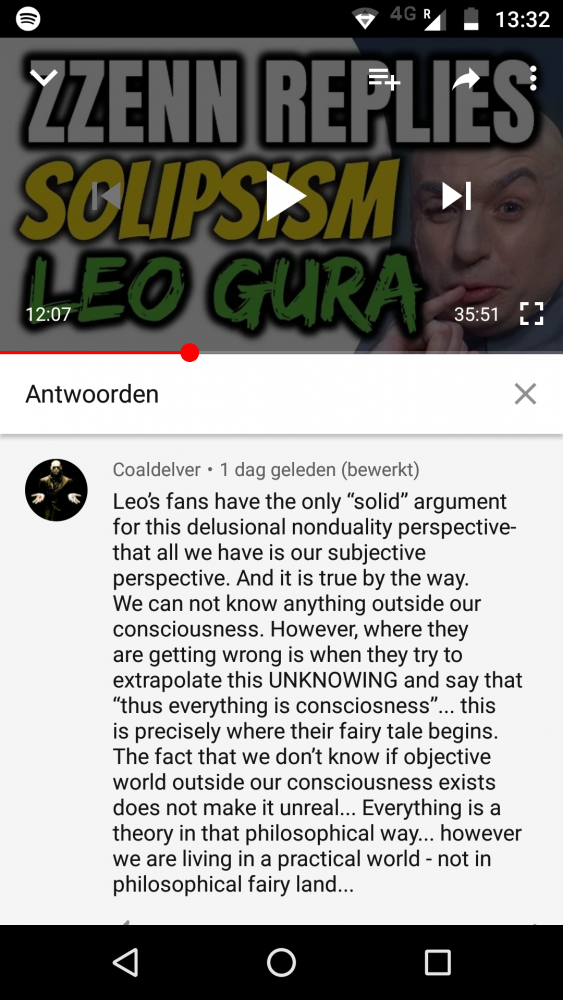
Task: Open Coaldelver's profile avatar
Action: pos(56,490)
